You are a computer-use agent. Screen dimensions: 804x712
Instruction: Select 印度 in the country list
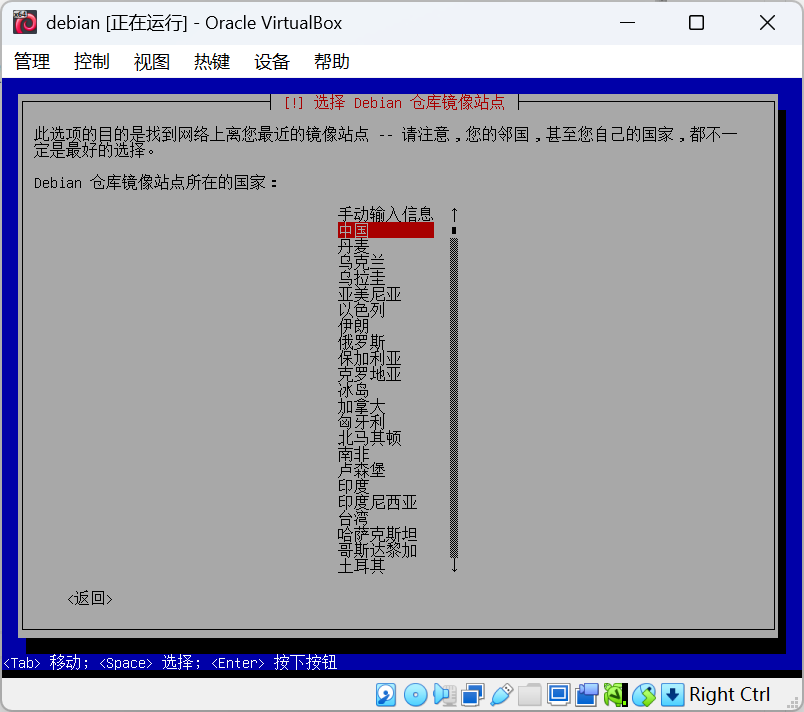(x=353, y=486)
